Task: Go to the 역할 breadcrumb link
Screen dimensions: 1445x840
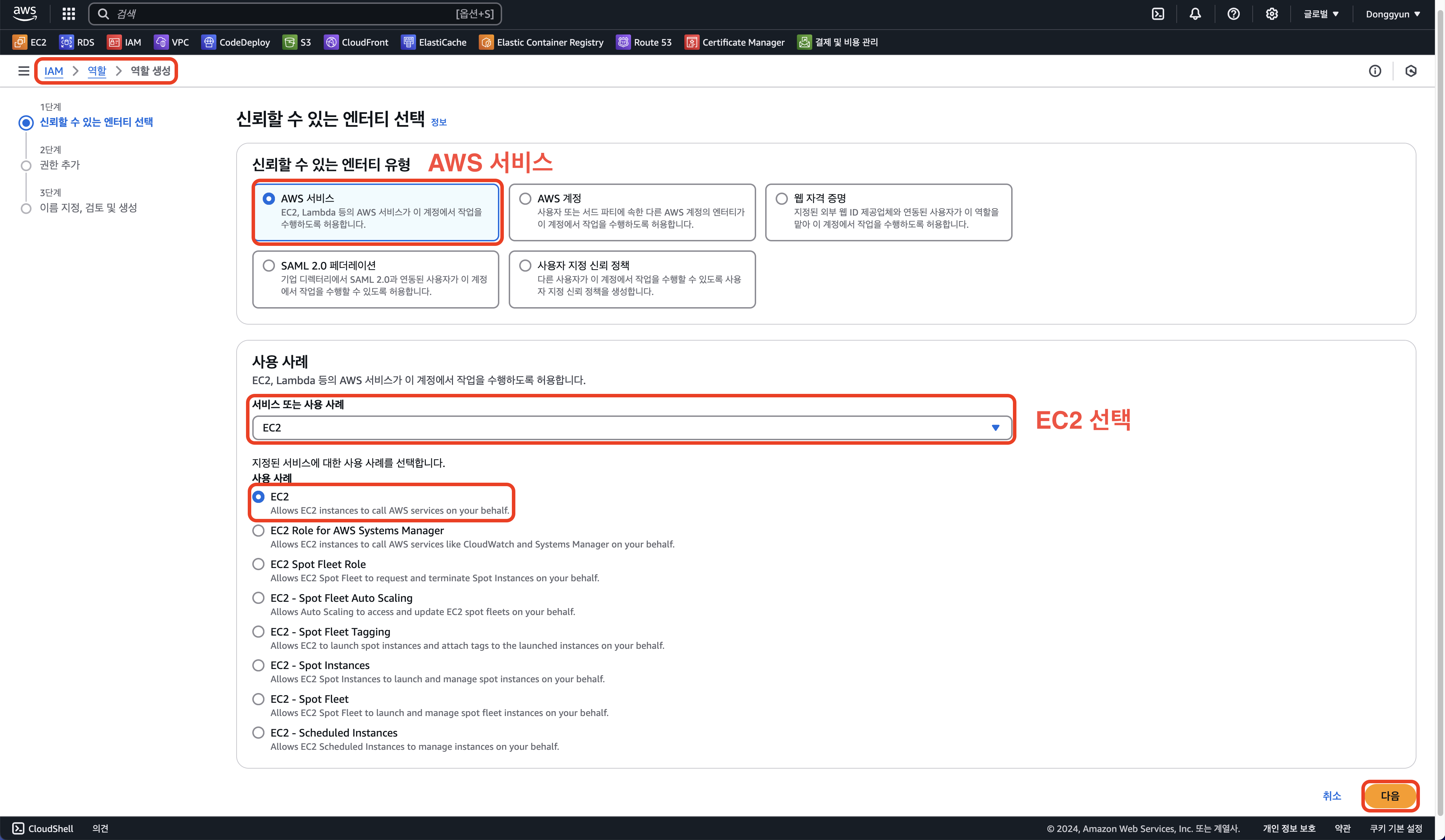Action: 97,71
